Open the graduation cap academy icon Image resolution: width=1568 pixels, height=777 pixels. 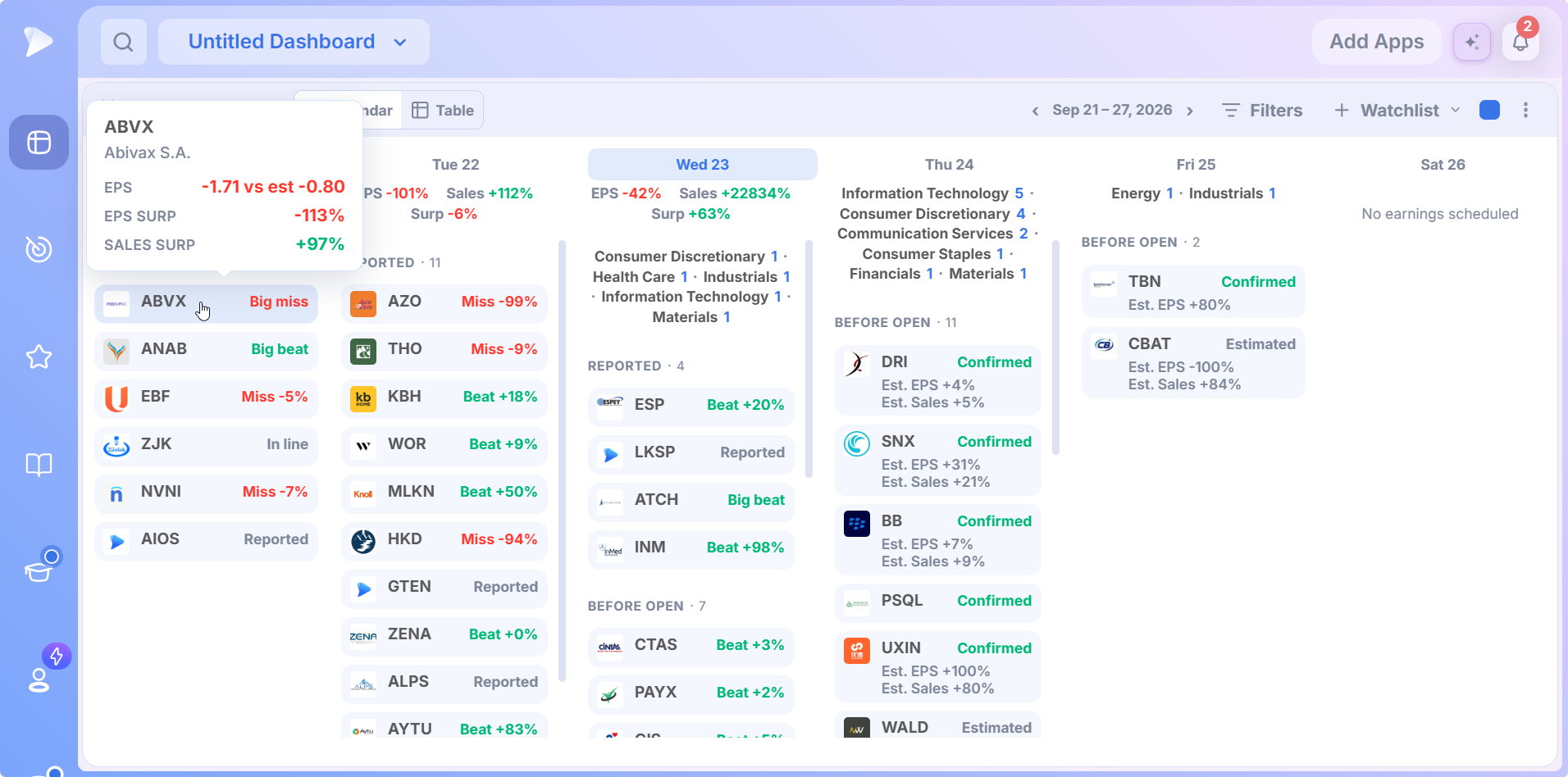(x=39, y=570)
